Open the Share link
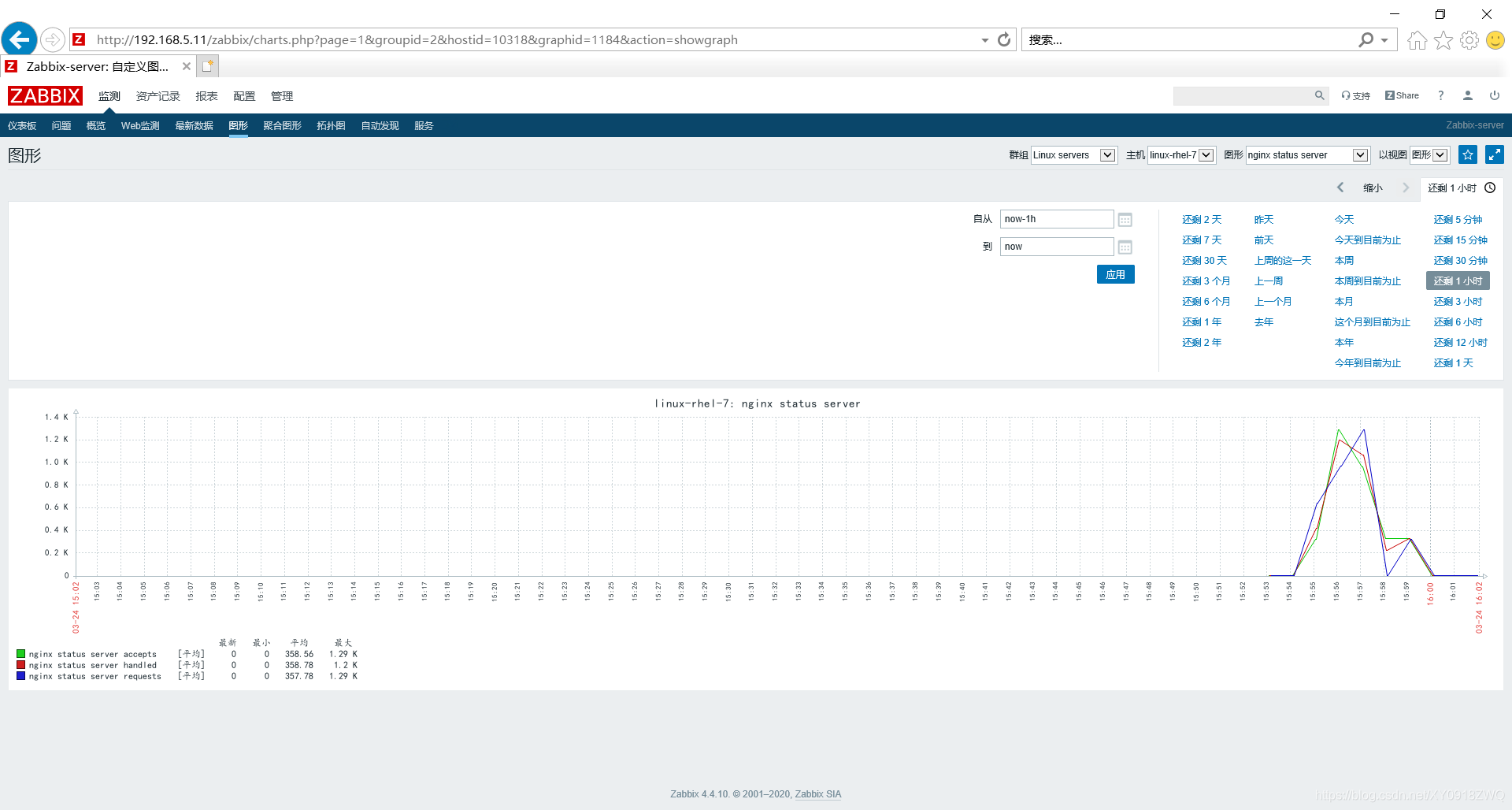This screenshot has height=810, width=1512. (1402, 95)
